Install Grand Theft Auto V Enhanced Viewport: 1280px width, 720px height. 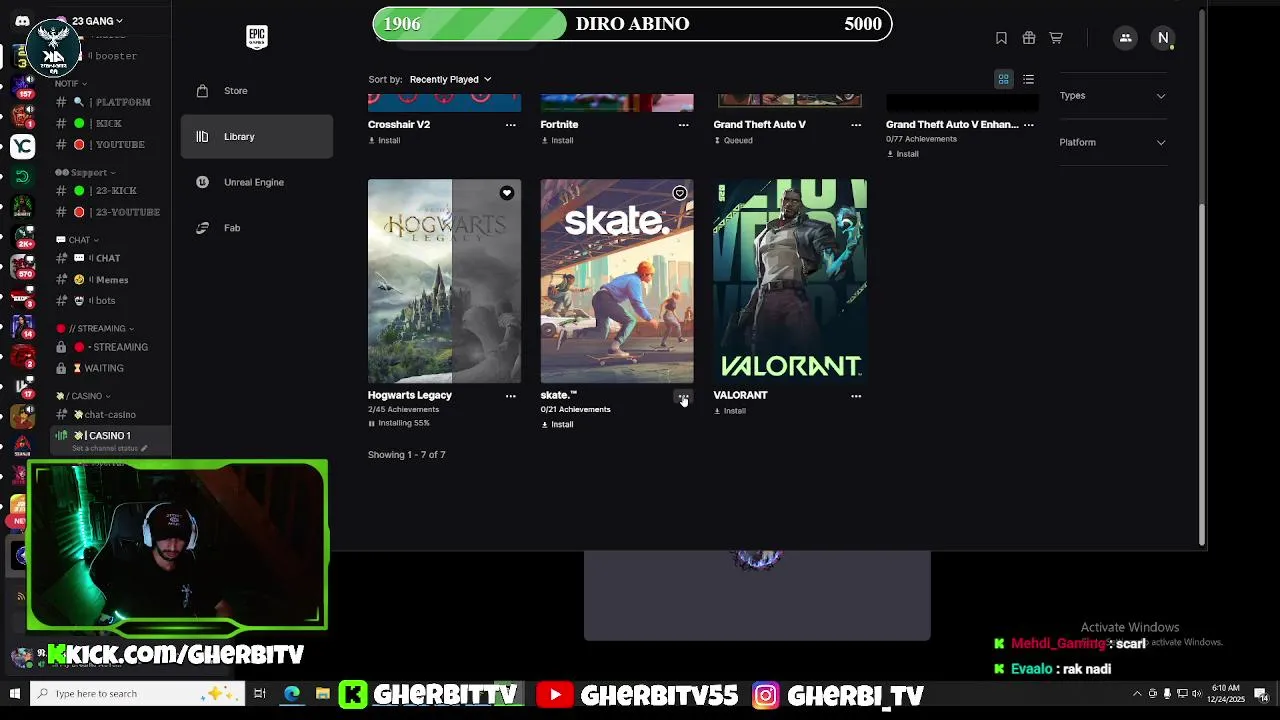pyautogui.click(x=902, y=154)
